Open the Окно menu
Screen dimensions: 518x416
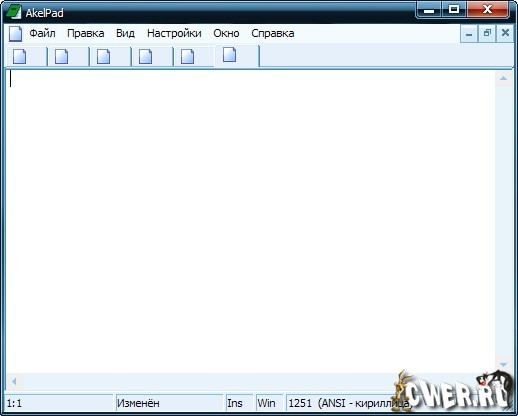coord(226,33)
